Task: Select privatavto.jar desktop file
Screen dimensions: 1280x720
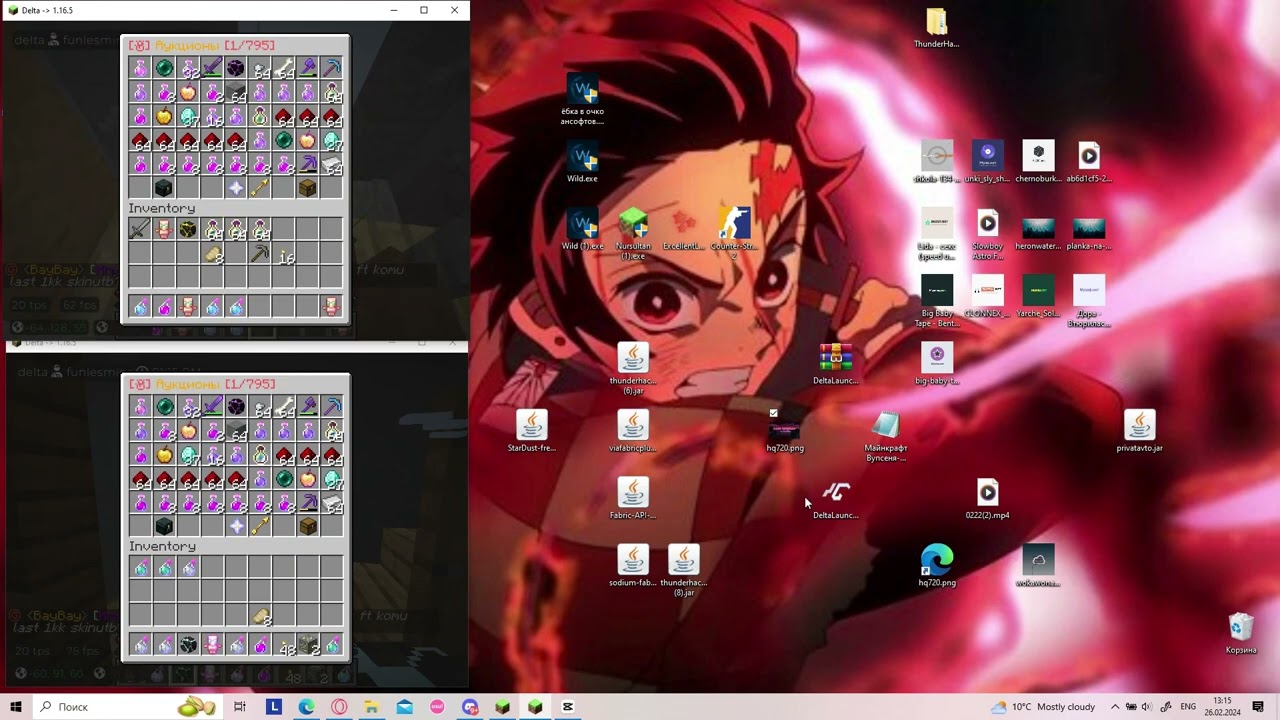Action: 1139,432
